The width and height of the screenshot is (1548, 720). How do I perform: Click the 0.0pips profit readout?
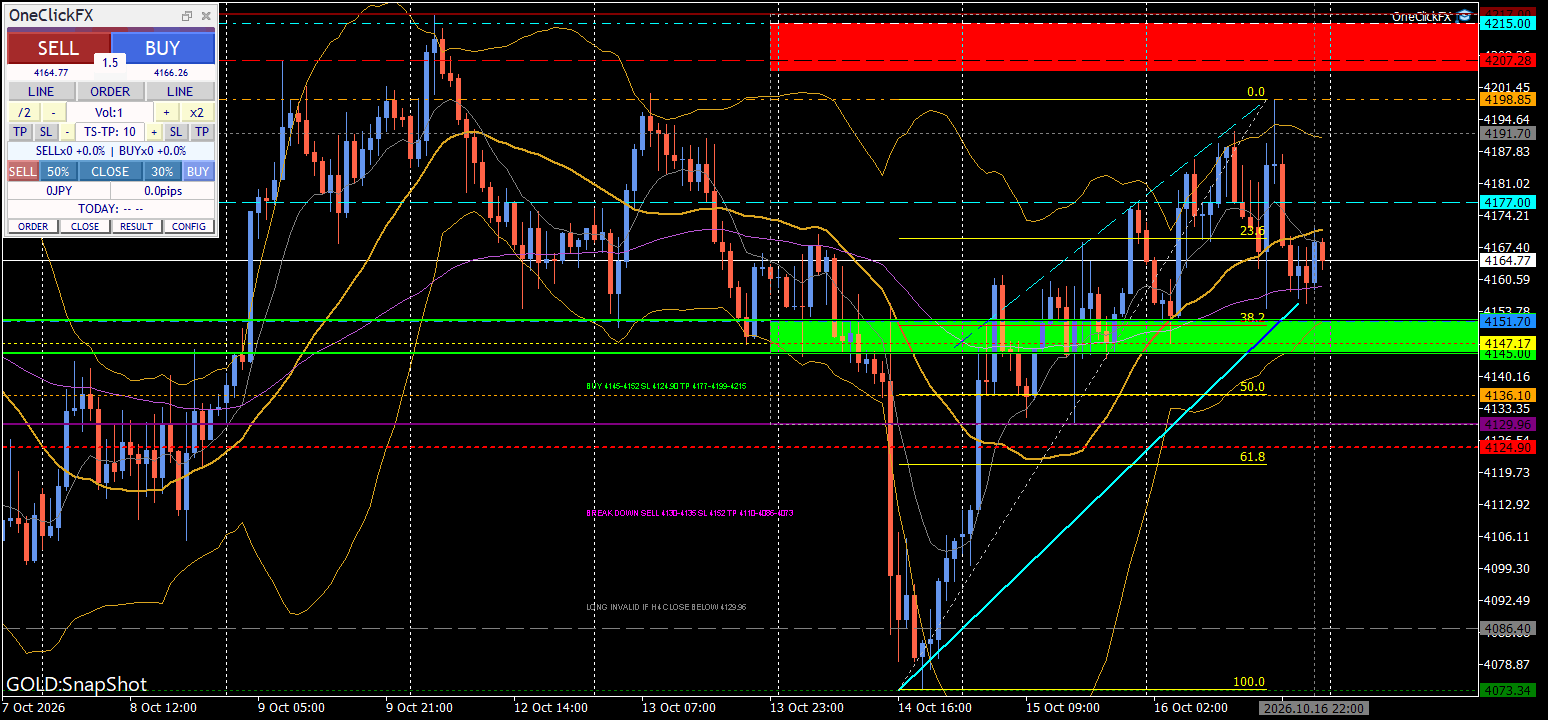[x=163, y=190]
